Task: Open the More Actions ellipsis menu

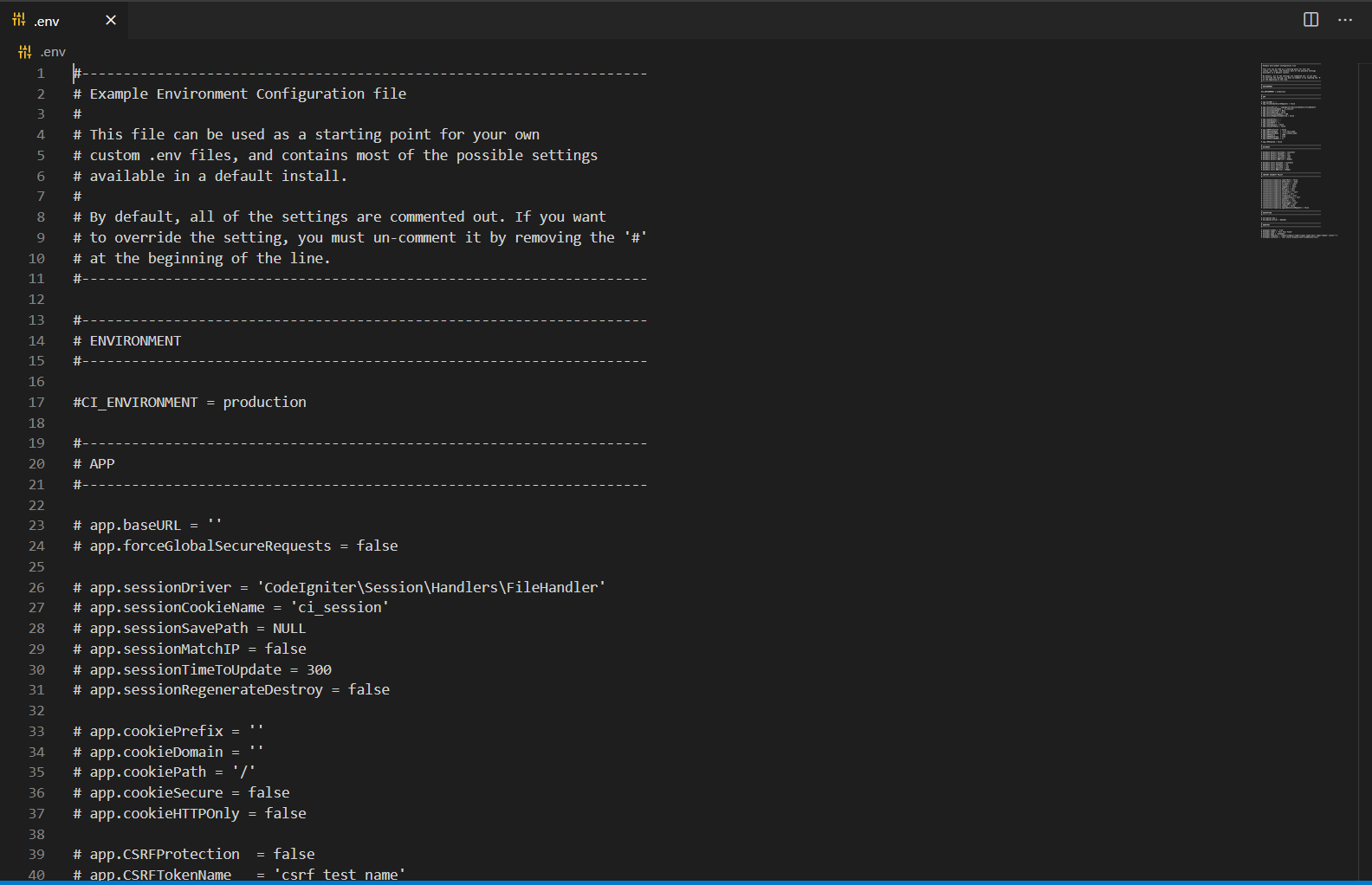Action: coord(1344,20)
